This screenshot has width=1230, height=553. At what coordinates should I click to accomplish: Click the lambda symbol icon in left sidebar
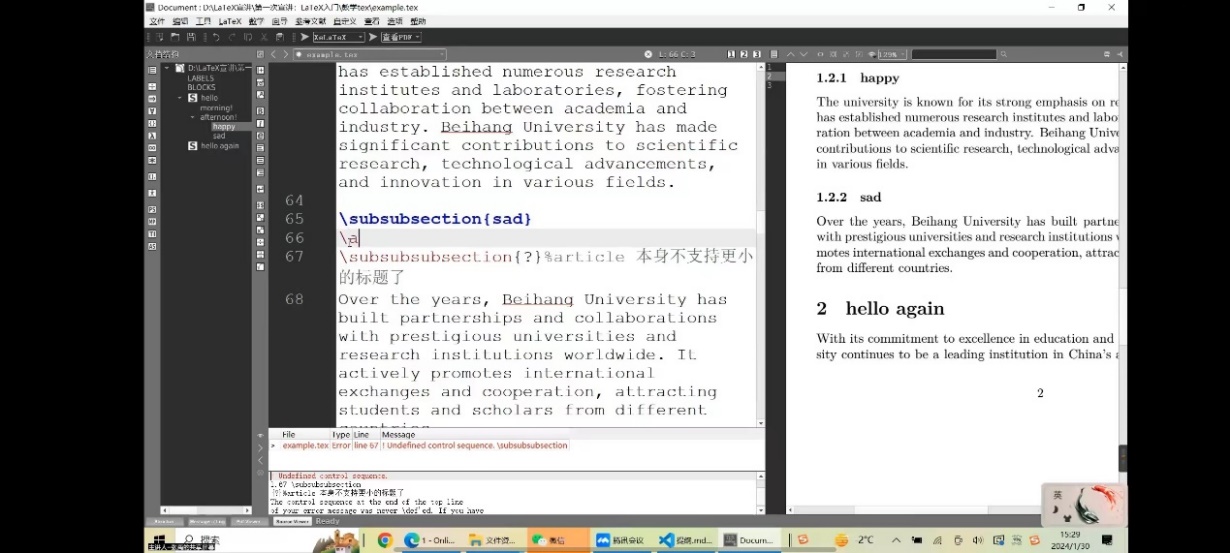pos(152,135)
